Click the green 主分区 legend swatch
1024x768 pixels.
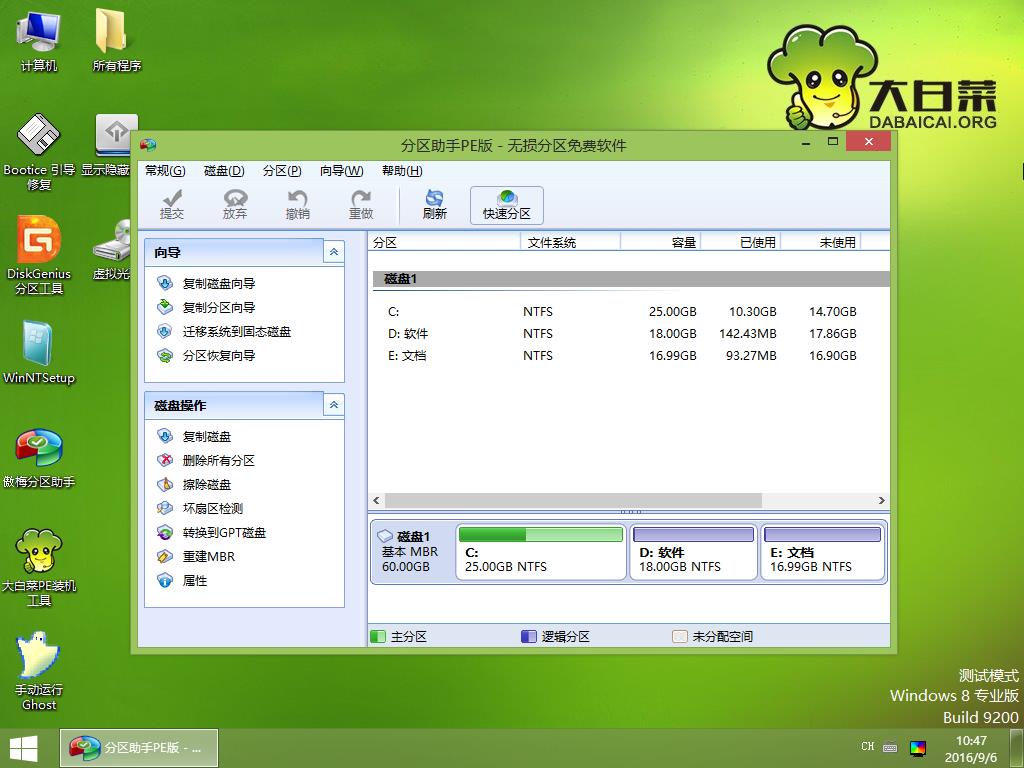point(377,635)
